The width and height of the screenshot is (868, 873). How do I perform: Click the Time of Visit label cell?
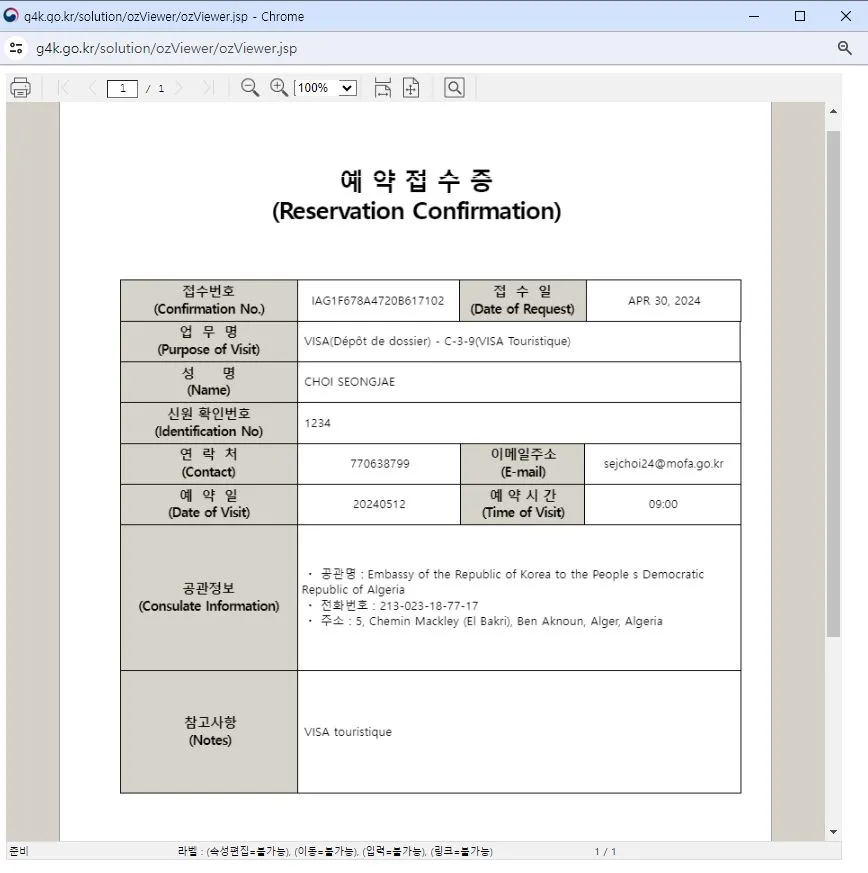coord(522,504)
